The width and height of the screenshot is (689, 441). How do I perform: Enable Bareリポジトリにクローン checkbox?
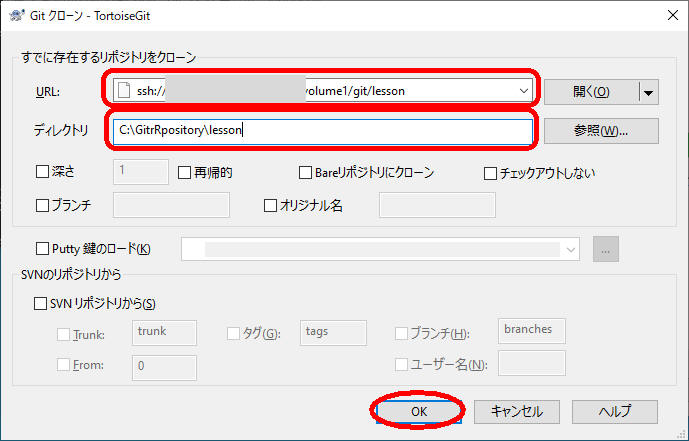[x=306, y=172]
